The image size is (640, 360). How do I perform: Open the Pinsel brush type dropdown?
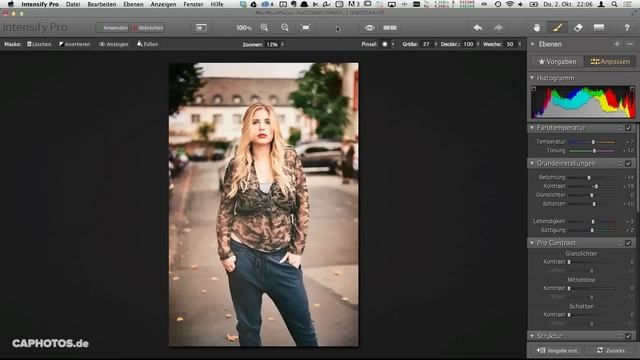coord(393,44)
